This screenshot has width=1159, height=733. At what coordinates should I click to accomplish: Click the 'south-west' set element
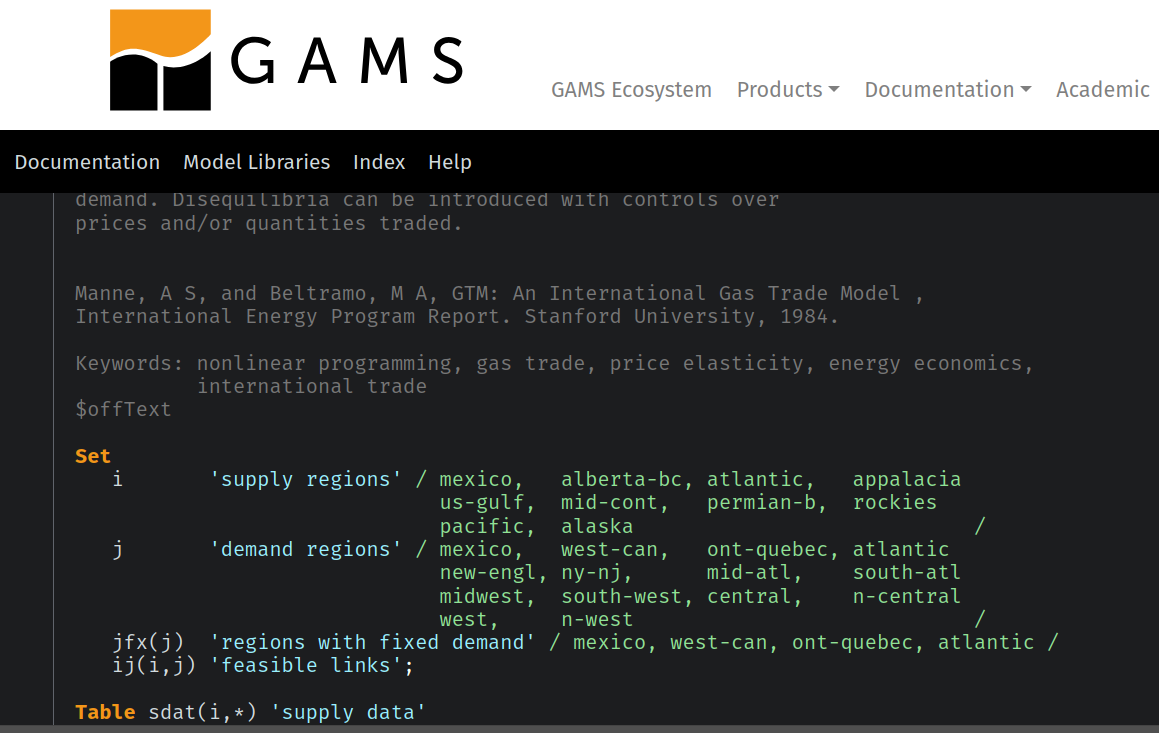(621, 596)
